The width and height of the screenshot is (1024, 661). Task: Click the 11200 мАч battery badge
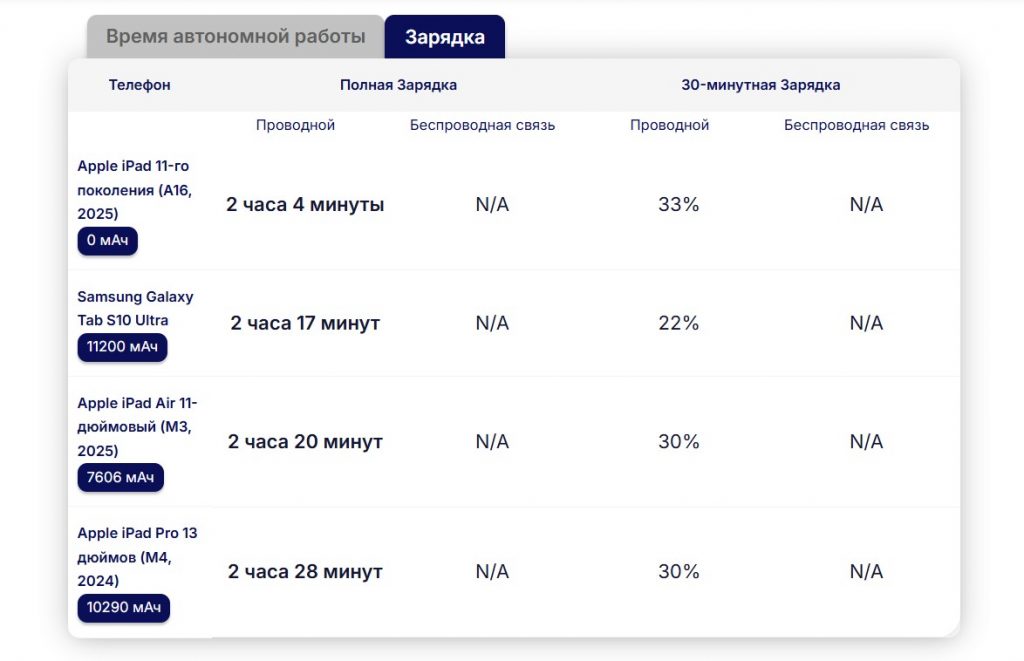click(x=123, y=347)
